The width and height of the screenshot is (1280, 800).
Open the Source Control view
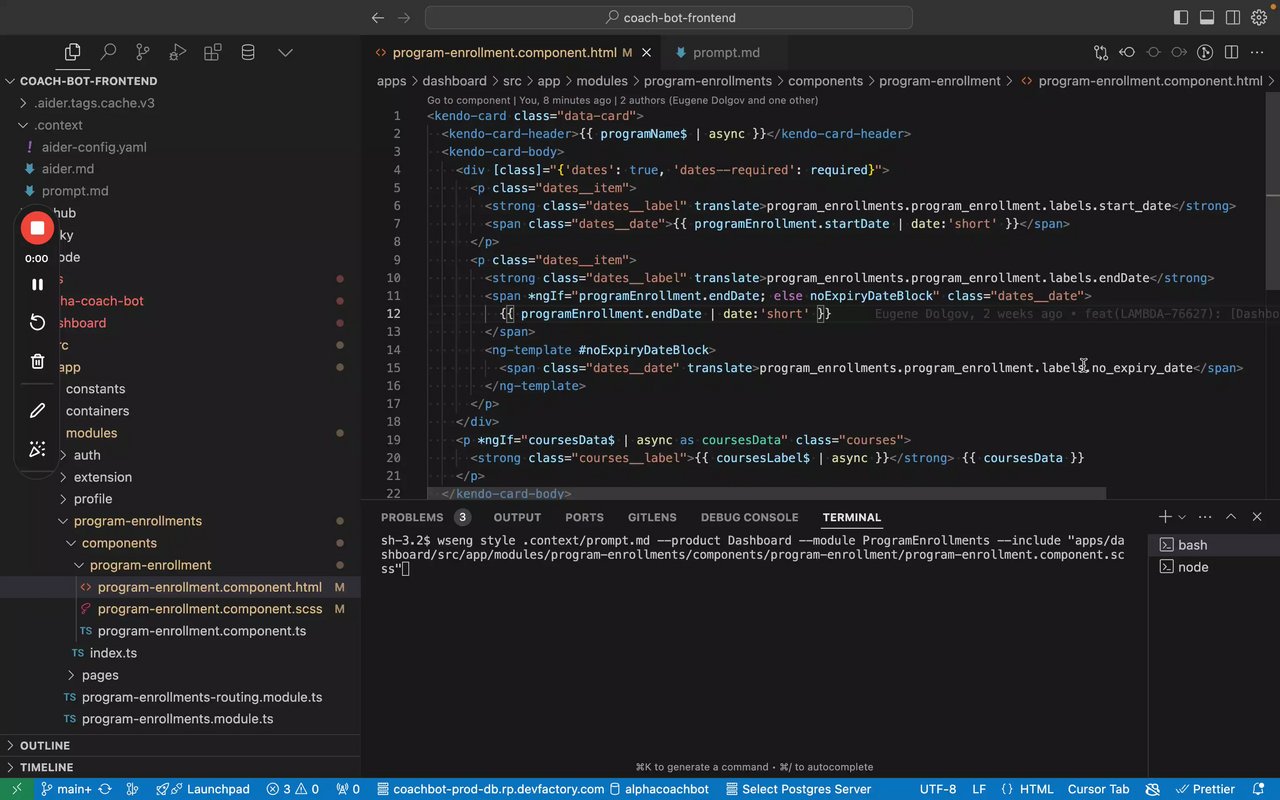pos(143,52)
